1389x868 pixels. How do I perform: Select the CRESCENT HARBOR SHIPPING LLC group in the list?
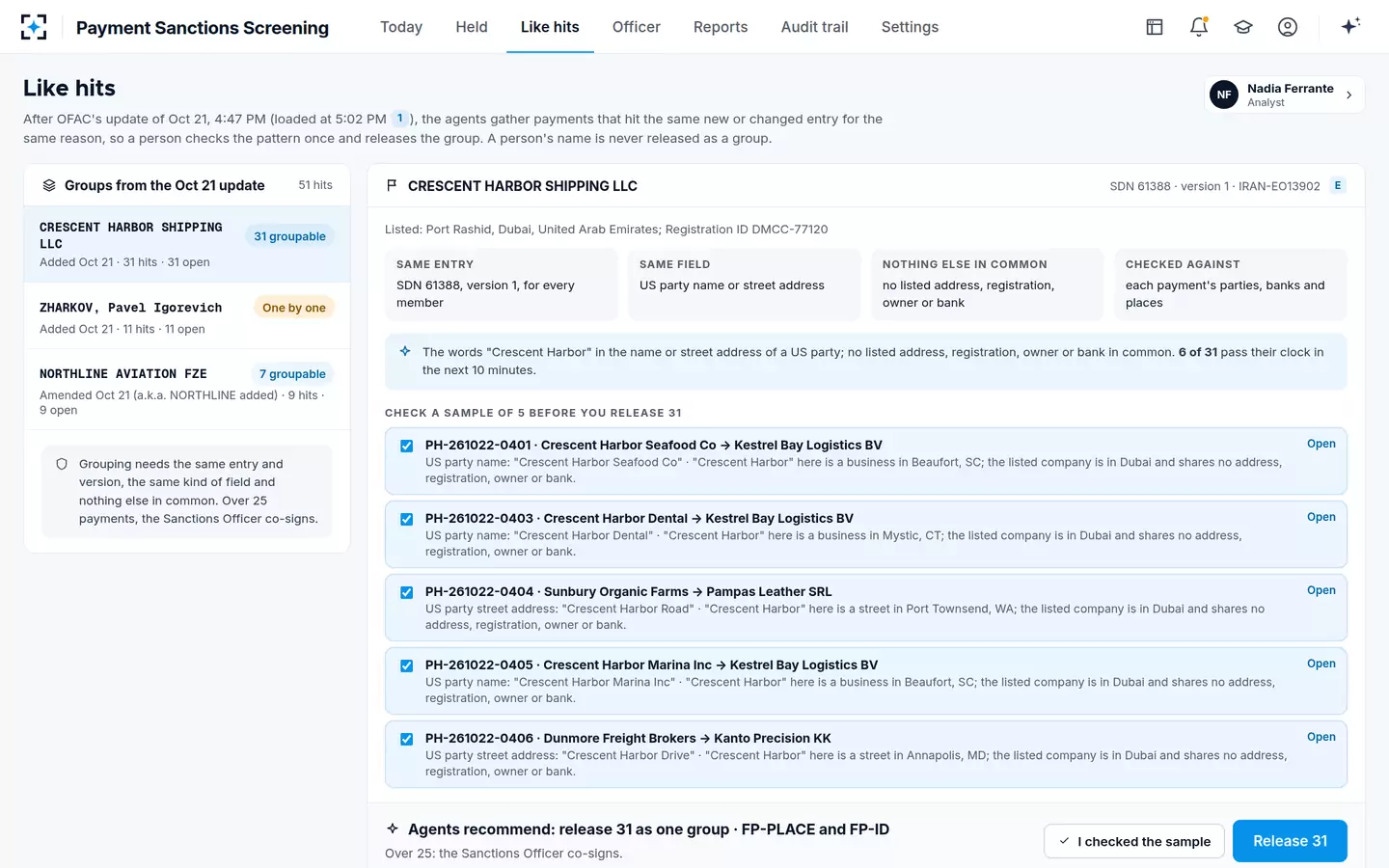pyautogui.click(x=187, y=243)
